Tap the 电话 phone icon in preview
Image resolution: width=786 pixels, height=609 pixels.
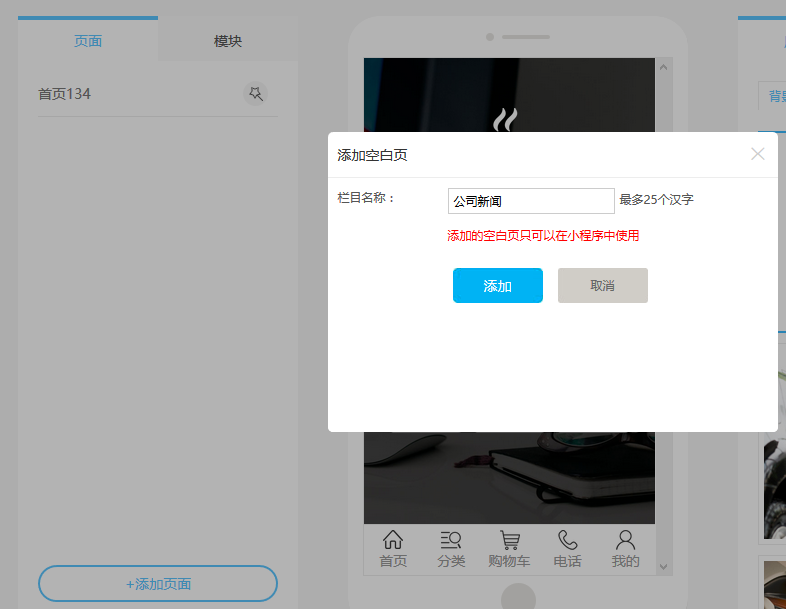coord(567,549)
